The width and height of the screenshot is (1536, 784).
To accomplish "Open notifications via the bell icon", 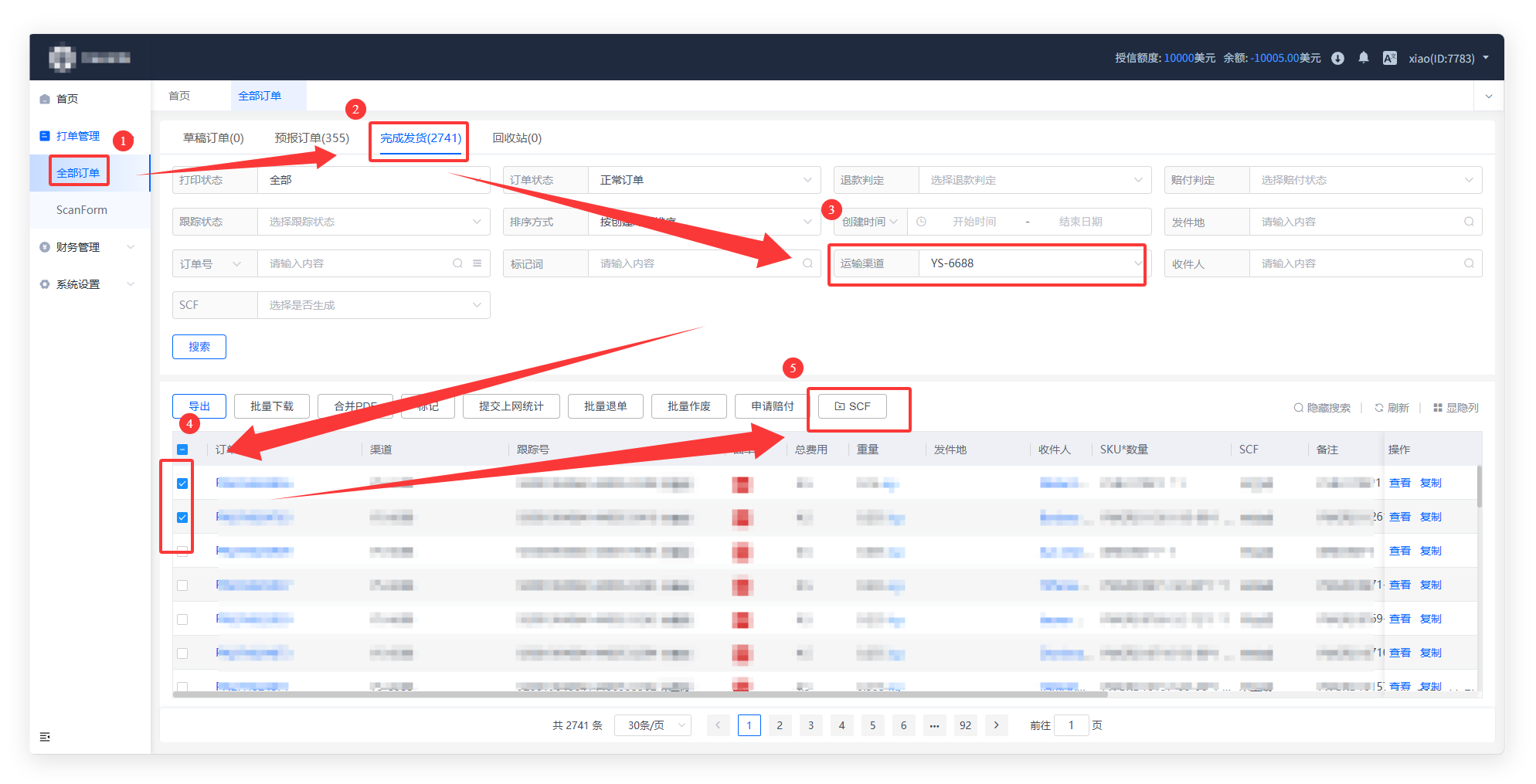I will point(1364,58).
